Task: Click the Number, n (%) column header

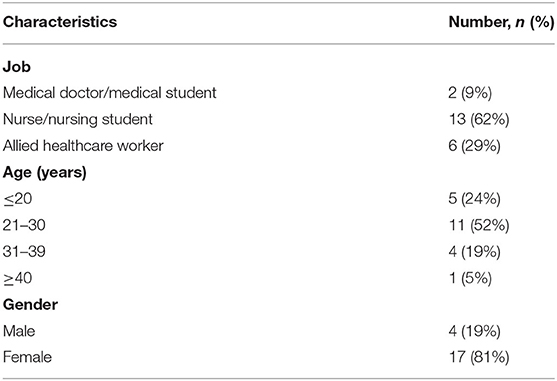Action: [x=501, y=22]
